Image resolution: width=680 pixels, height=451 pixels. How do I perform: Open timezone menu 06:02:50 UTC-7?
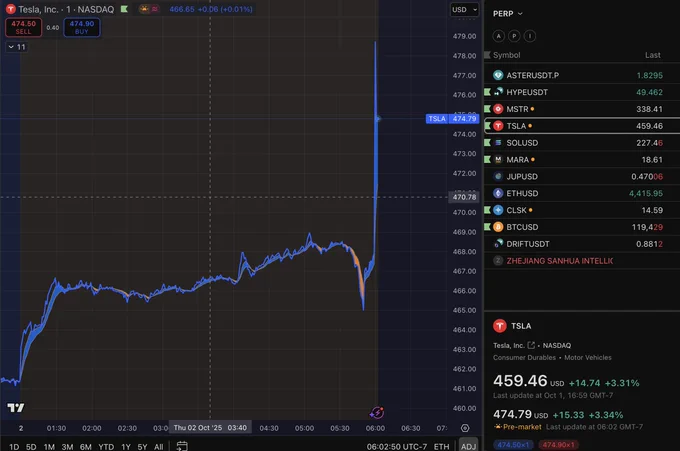coord(397,446)
